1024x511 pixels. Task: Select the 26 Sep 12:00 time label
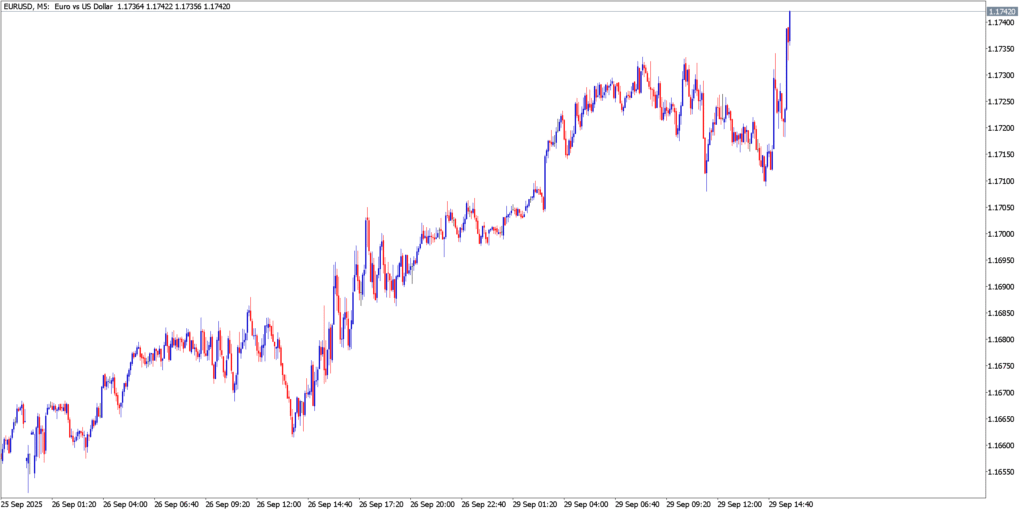(279, 504)
